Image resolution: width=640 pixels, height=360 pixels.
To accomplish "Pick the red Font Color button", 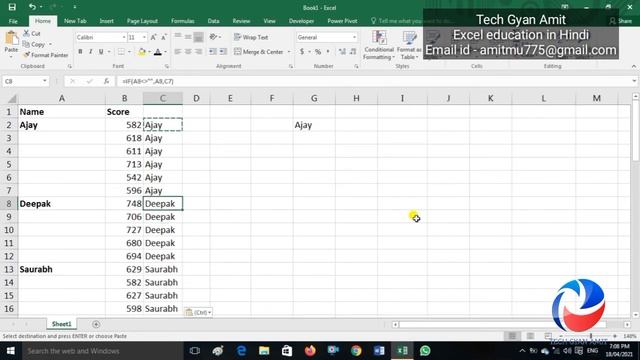I will [158, 52].
